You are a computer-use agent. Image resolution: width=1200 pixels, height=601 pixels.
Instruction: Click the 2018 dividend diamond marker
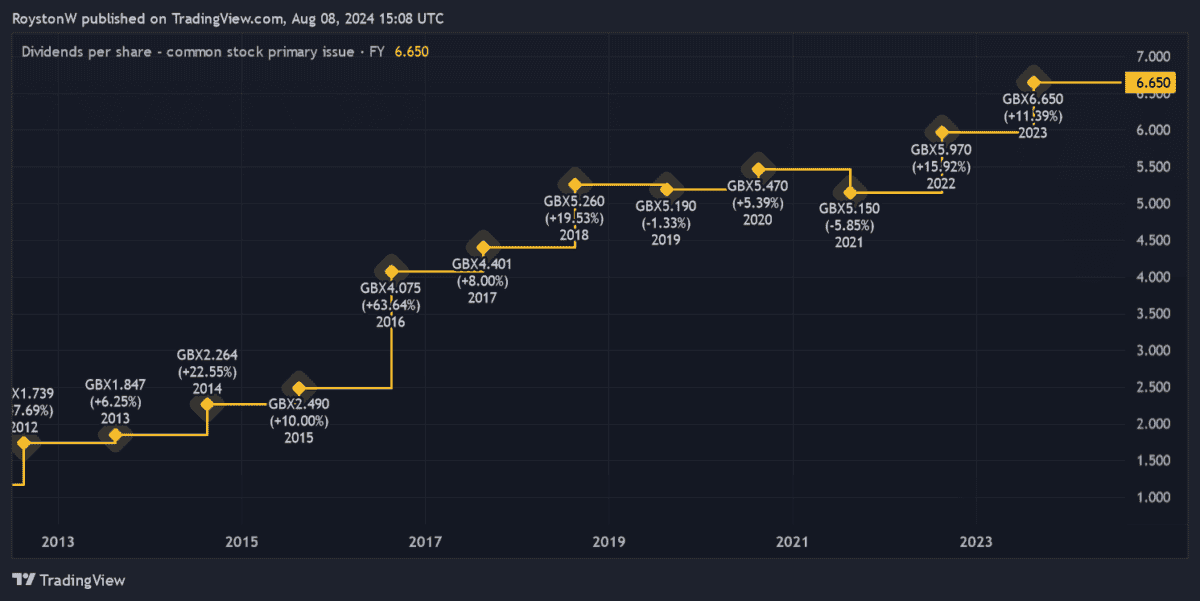click(574, 184)
